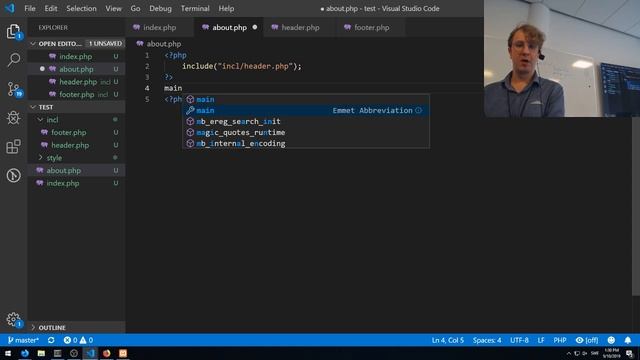Change encoding via UTF-8
Screen dimensions: 640x360
click(x=519, y=340)
